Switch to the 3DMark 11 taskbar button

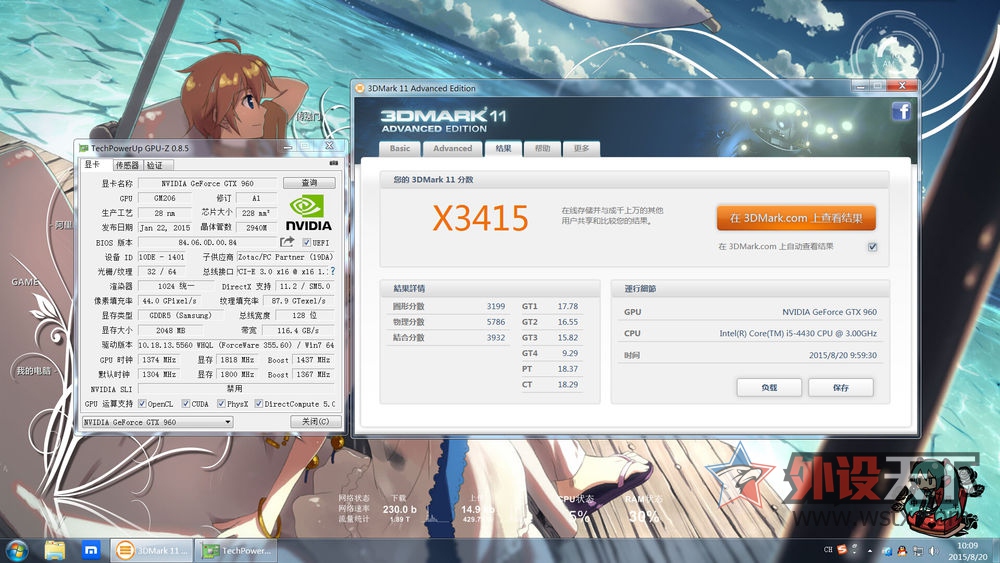click(x=152, y=550)
